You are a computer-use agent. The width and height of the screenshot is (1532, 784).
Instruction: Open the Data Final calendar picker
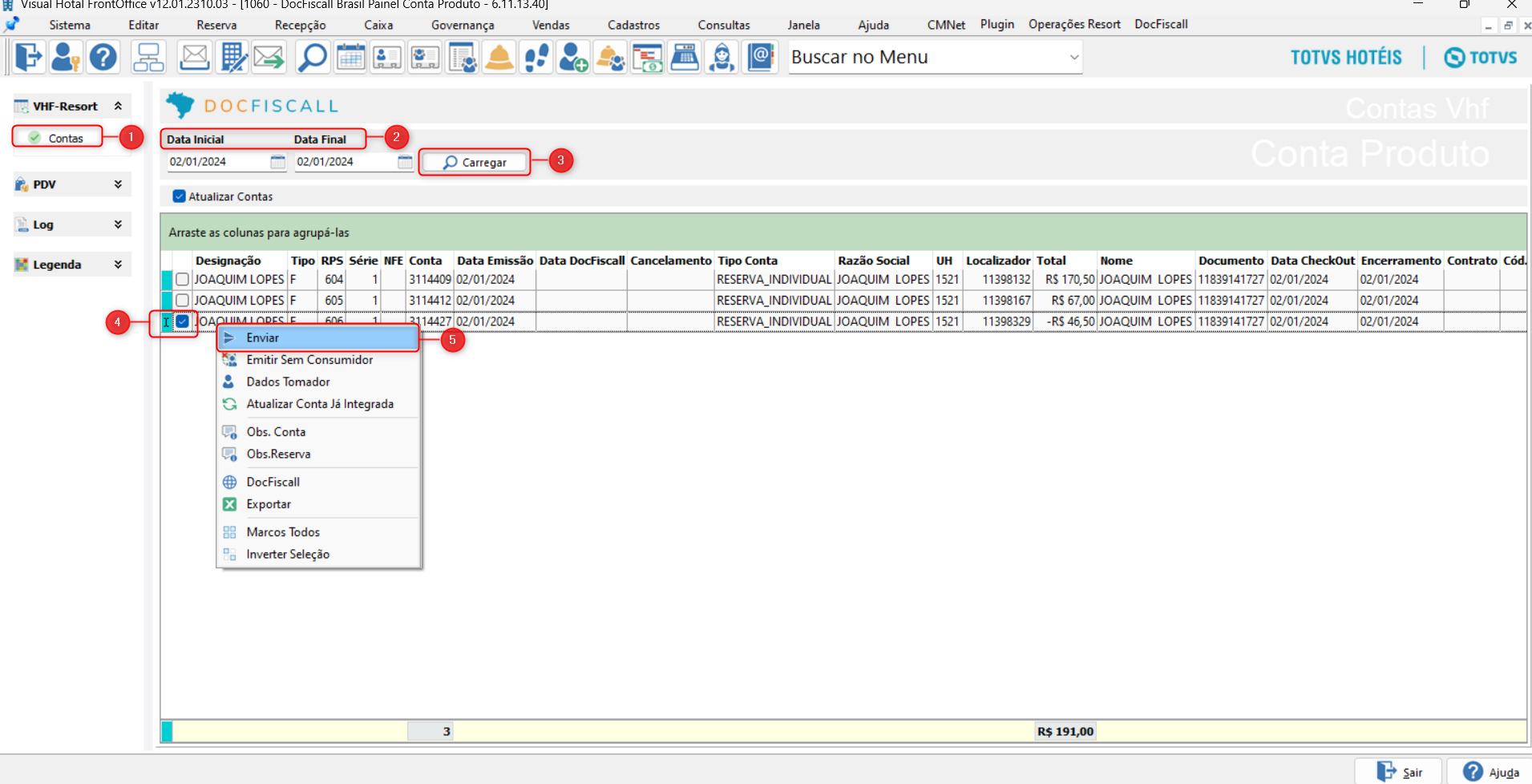click(405, 162)
